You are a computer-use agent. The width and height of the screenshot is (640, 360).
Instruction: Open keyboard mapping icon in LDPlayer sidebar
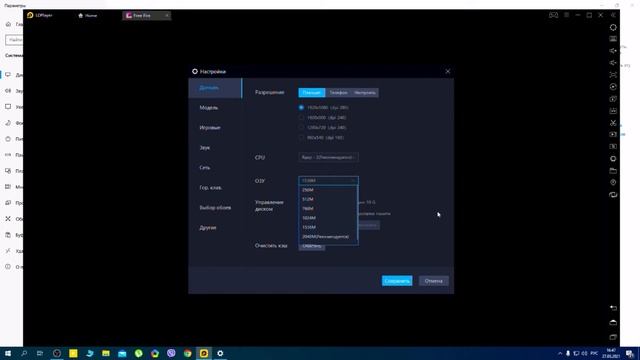tap(613, 39)
